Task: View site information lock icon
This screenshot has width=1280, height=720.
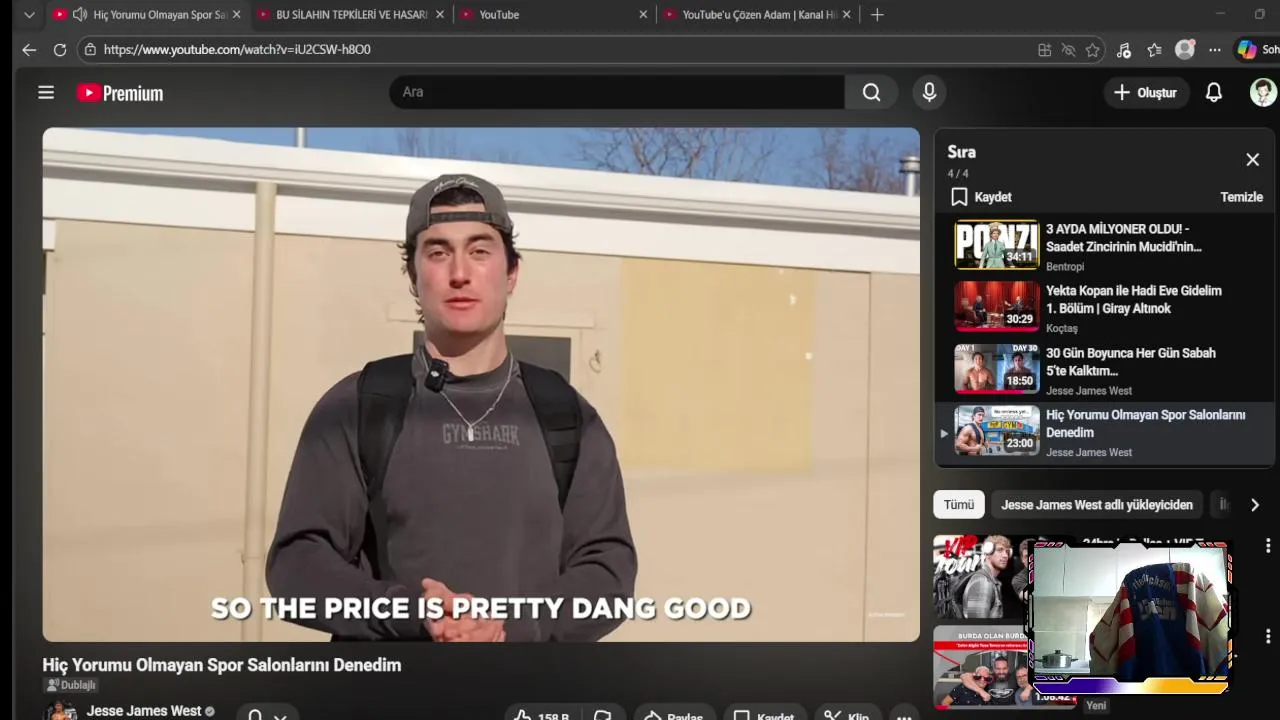Action: click(90, 49)
